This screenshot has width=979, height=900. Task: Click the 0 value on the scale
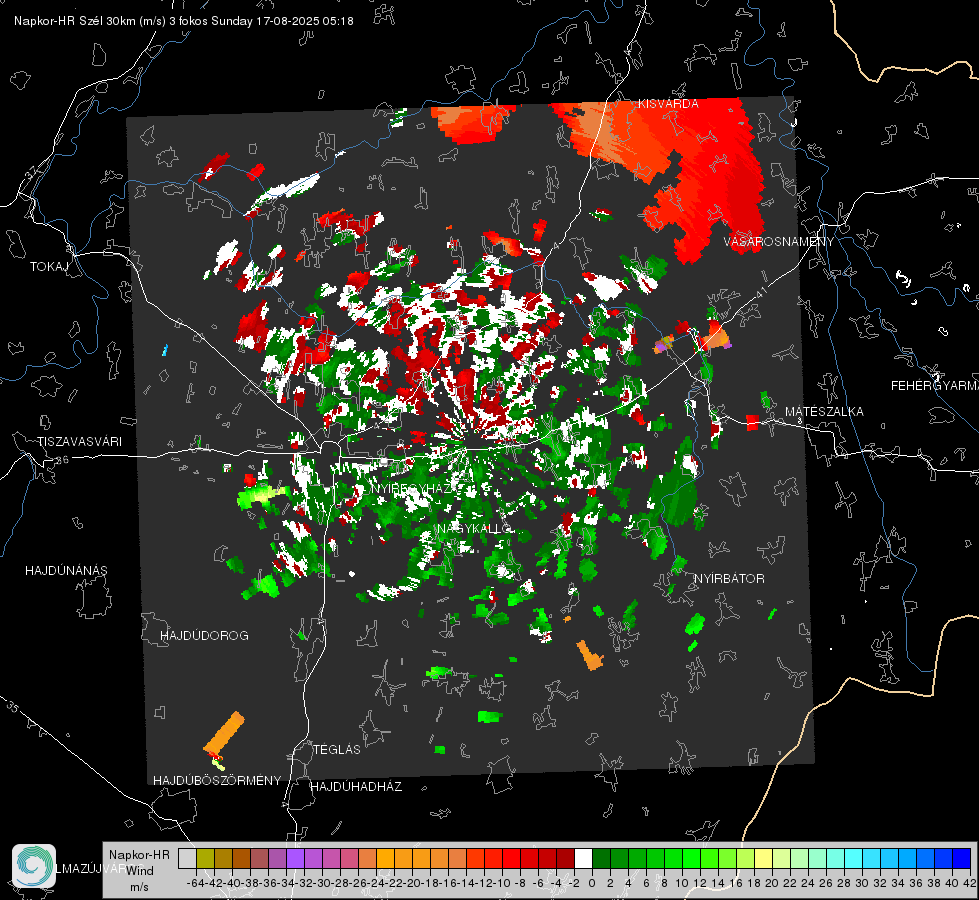tap(592, 883)
